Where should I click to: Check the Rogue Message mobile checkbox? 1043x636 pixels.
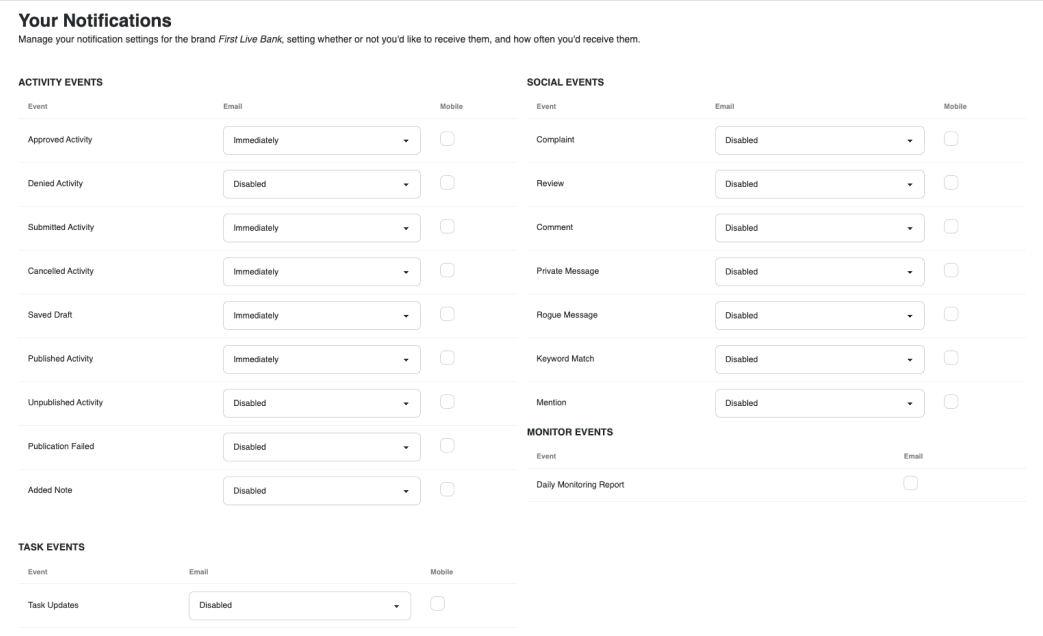pos(951,314)
